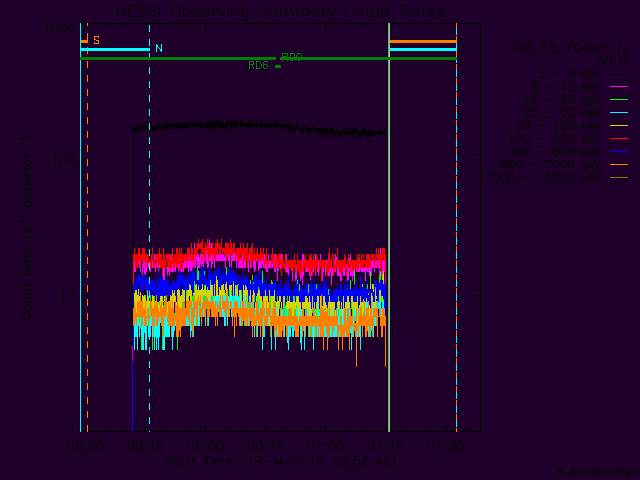Click the 'Att 0' legend text
The width and height of the screenshot is (640, 480).
tap(611, 61)
